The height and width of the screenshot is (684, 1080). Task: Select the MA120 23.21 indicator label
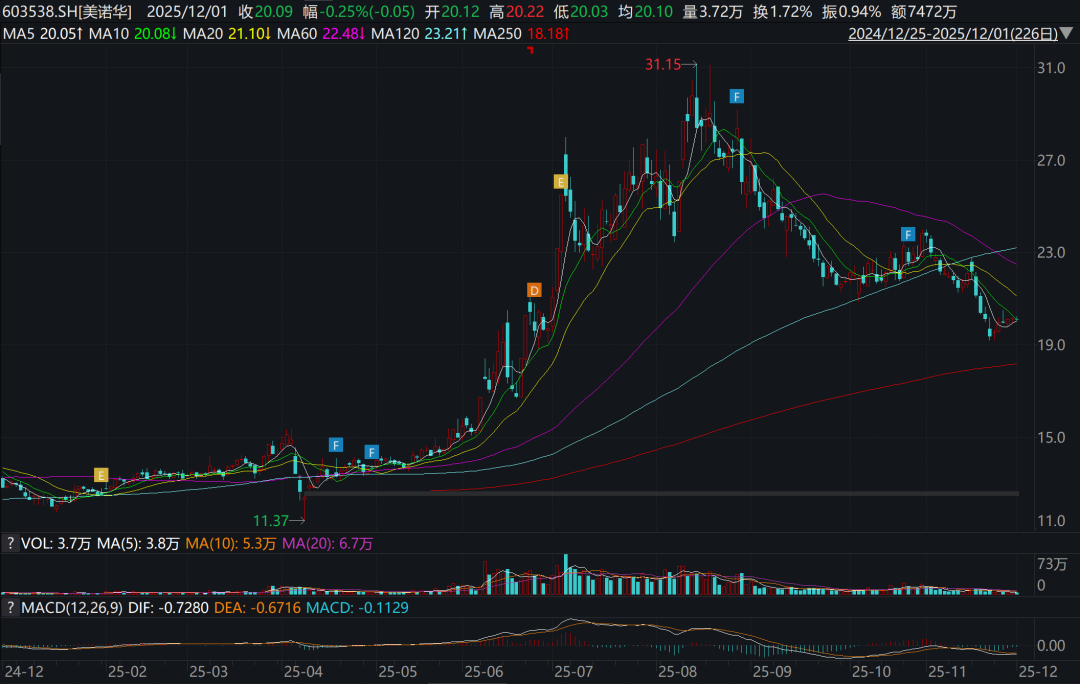coord(419,34)
